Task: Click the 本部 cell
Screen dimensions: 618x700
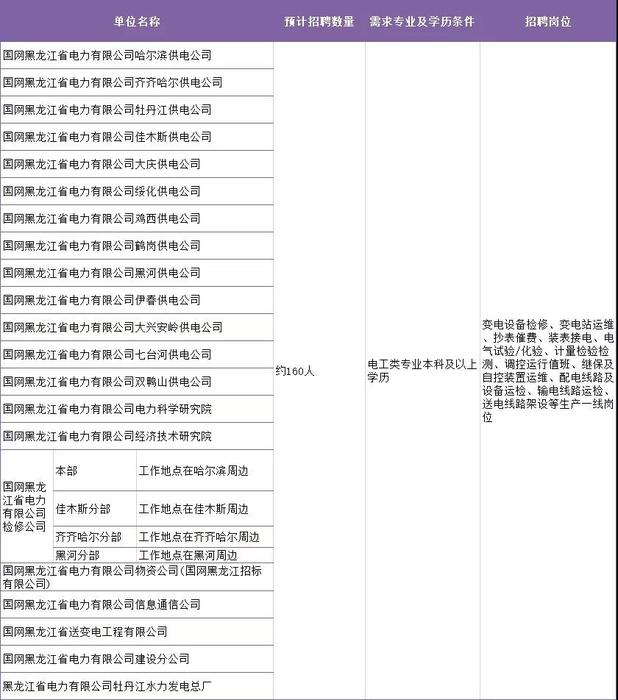Action: coord(95,471)
